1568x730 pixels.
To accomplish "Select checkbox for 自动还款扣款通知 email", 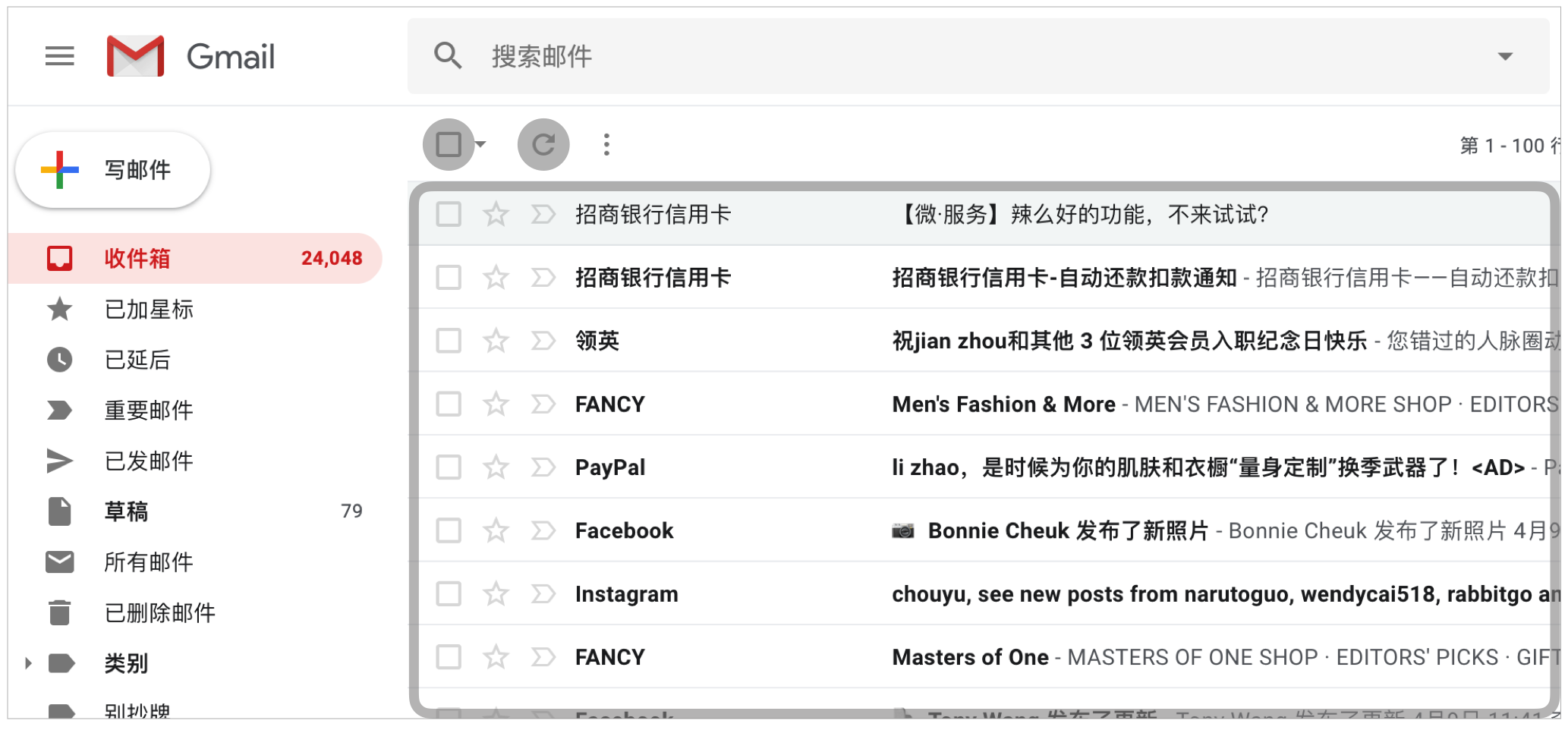I will (449, 277).
